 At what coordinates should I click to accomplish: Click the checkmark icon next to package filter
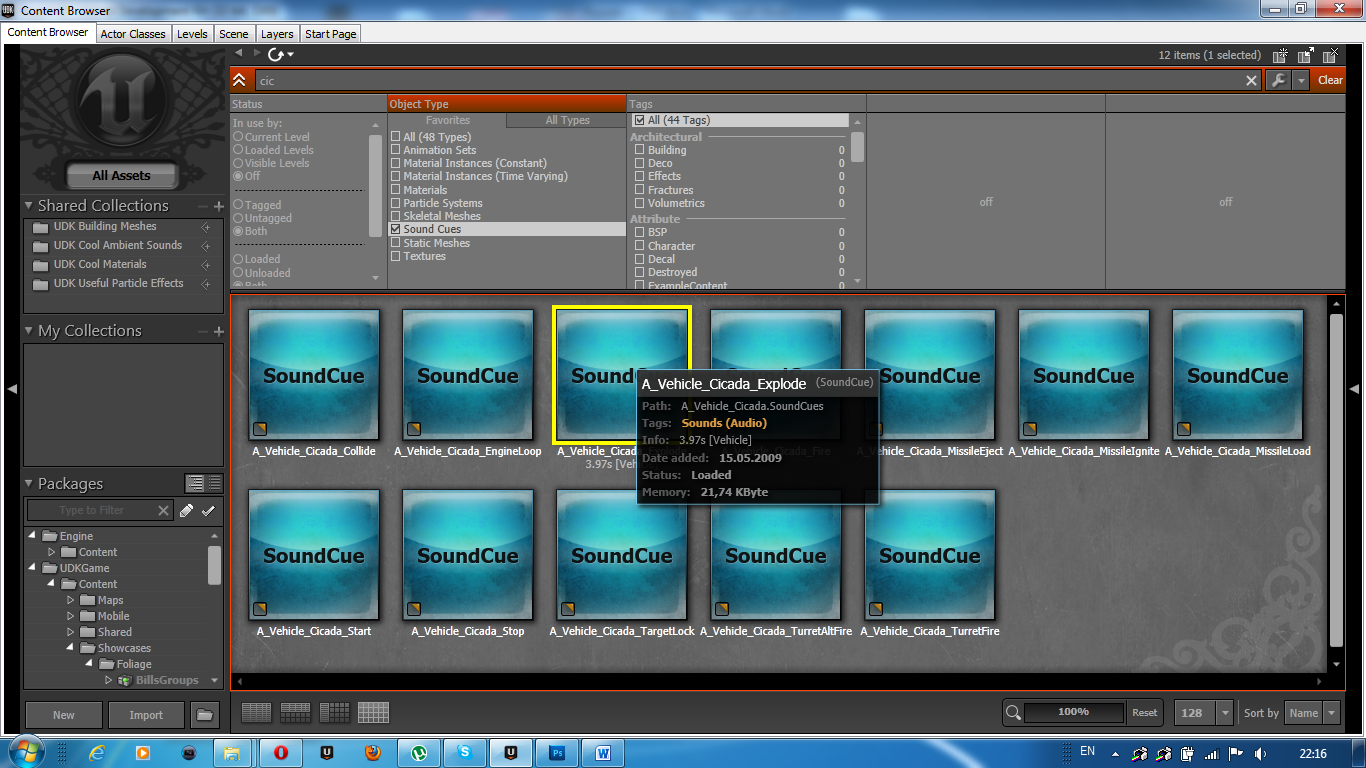[208, 510]
